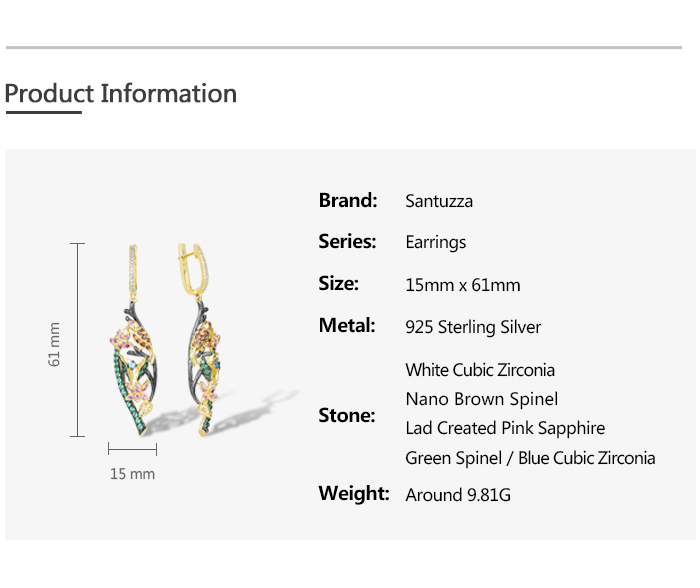This screenshot has height=588, width=700.
Task: Select the White Cubic Zirconia line
Action: [x=480, y=370]
